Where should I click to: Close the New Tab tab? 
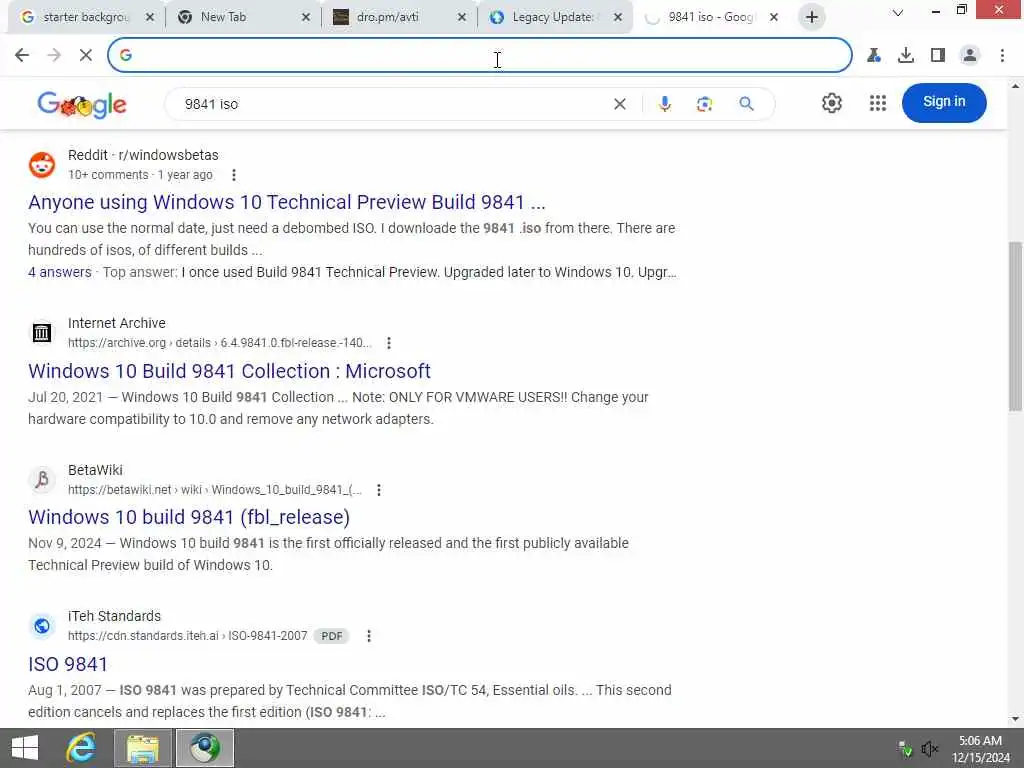pyautogui.click(x=306, y=18)
